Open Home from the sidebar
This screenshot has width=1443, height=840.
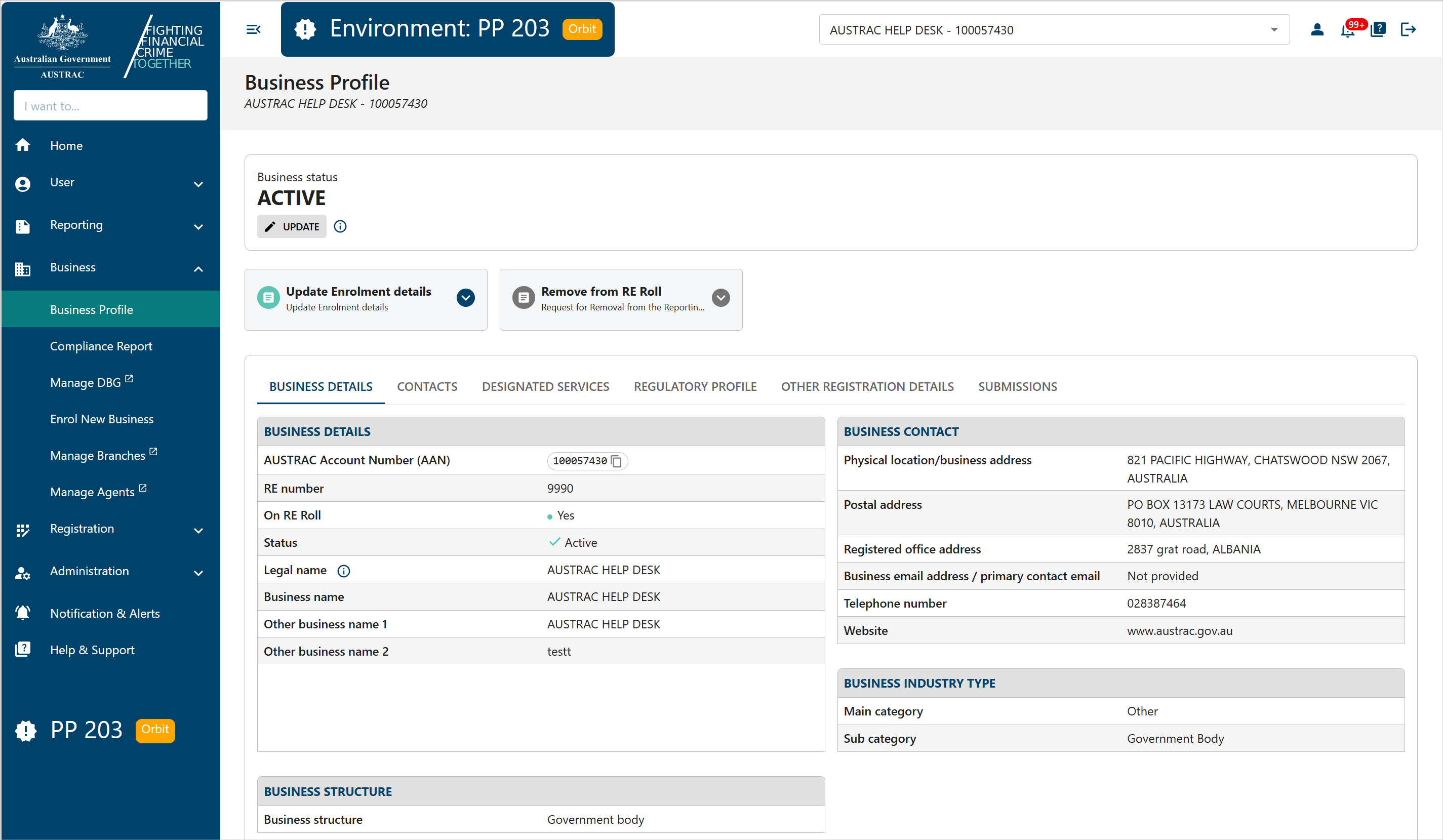[x=66, y=145]
